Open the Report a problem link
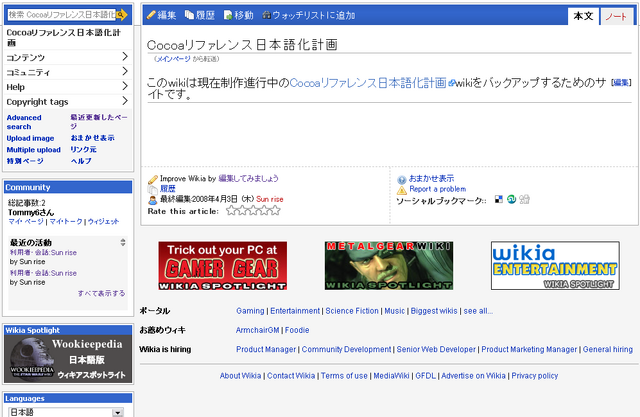The height and width of the screenshot is (417, 640). pos(438,189)
